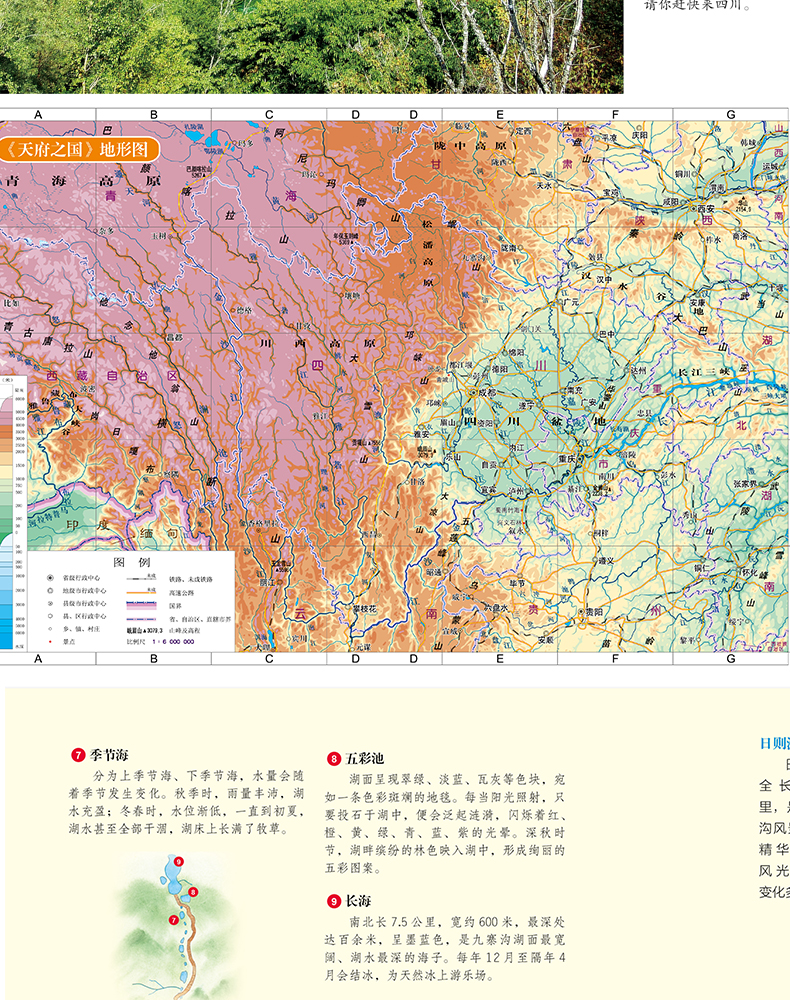Click the 安康 city label on the map
This screenshot has width=790, height=1000.
pyautogui.click(x=698, y=303)
